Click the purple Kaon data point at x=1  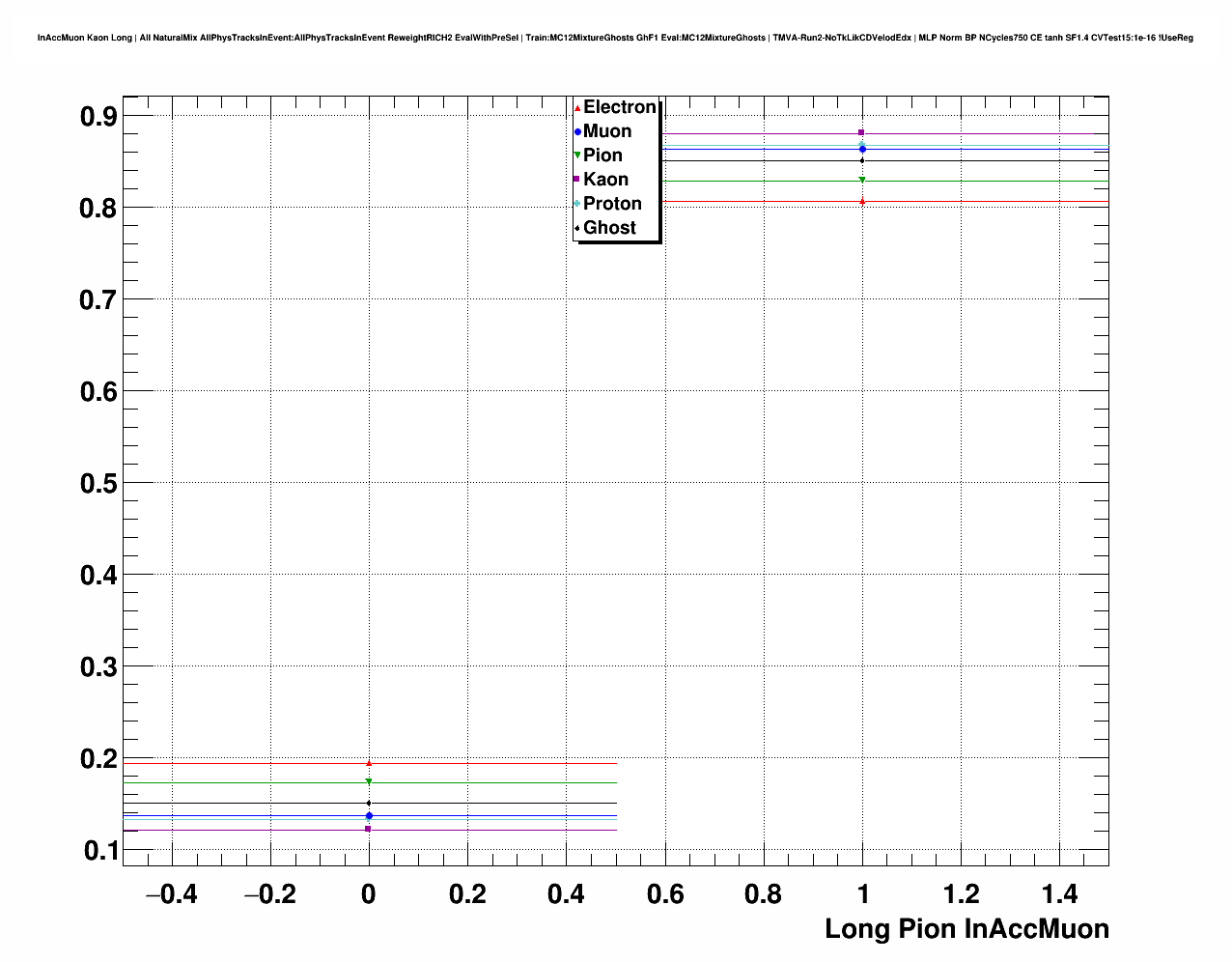pyautogui.click(x=861, y=132)
